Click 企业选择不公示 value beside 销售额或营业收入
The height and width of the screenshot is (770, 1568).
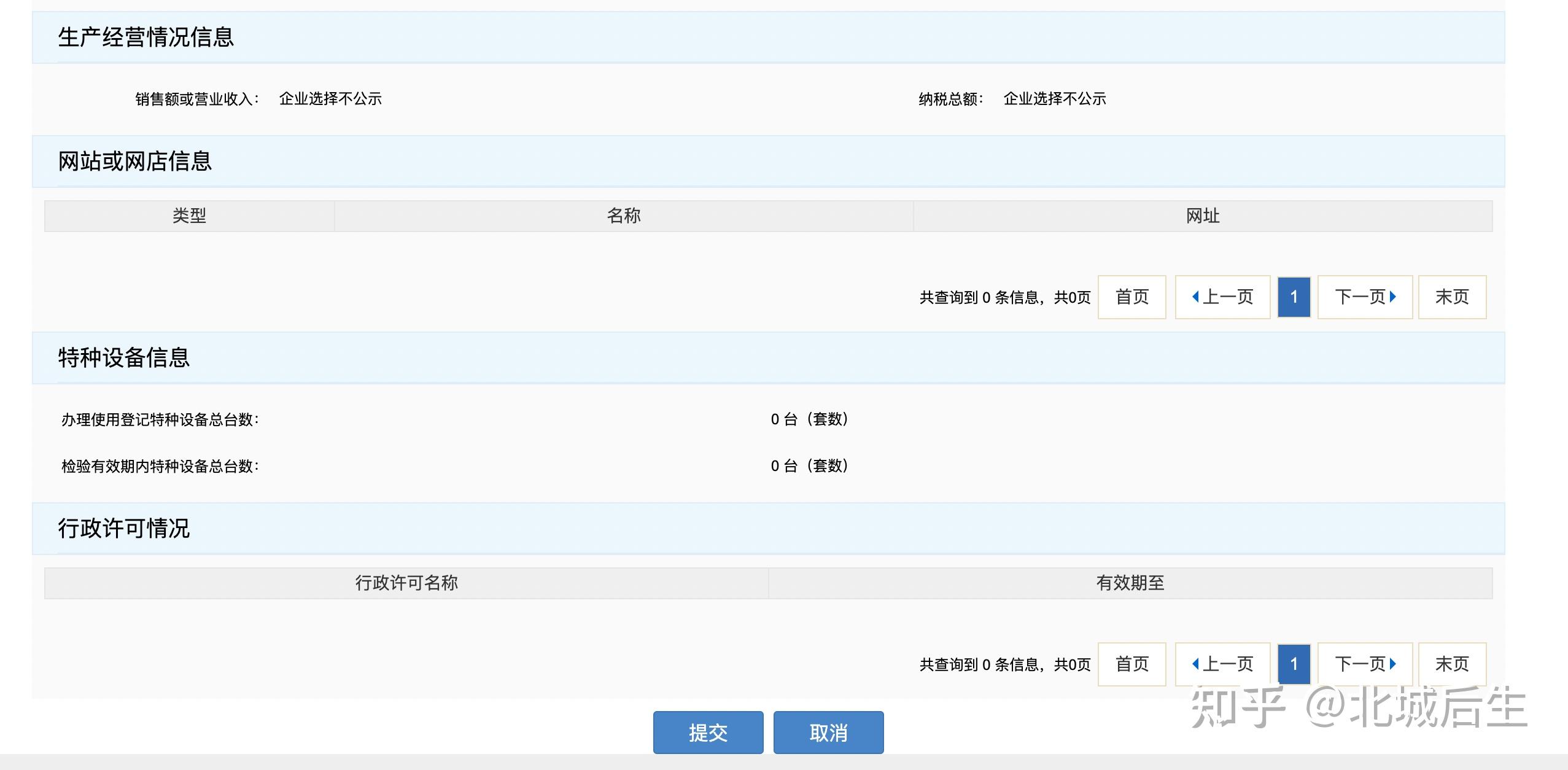point(330,99)
